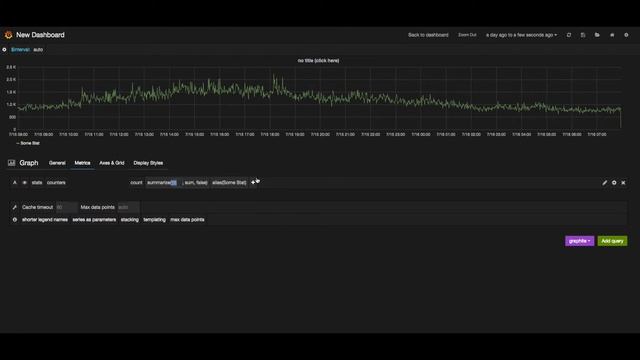The width and height of the screenshot is (640, 360).
Task: Click the Cache timeout input field
Action: pyautogui.click(x=67, y=207)
